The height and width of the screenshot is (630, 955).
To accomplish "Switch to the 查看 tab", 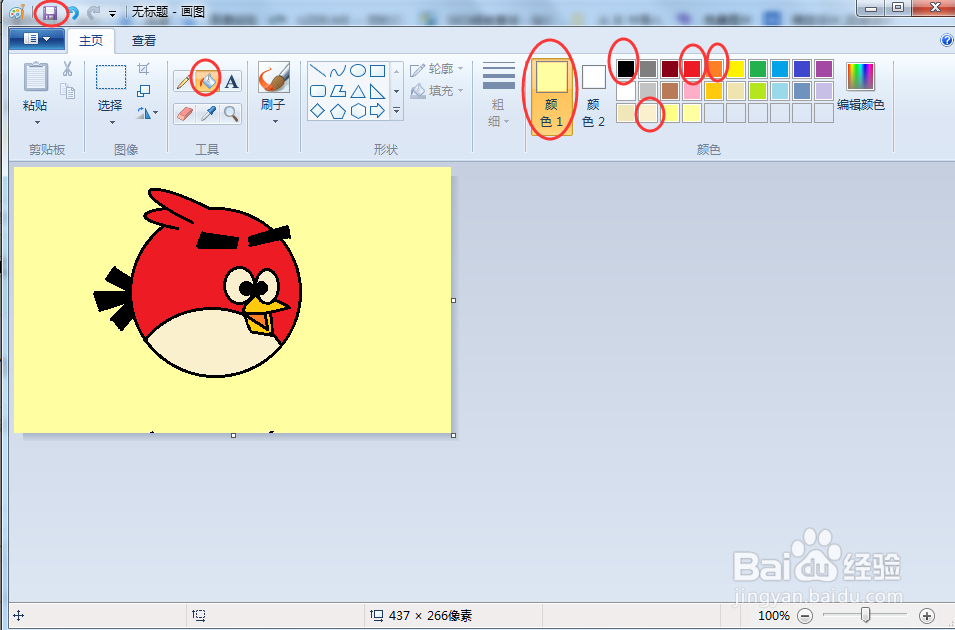I will point(144,41).
